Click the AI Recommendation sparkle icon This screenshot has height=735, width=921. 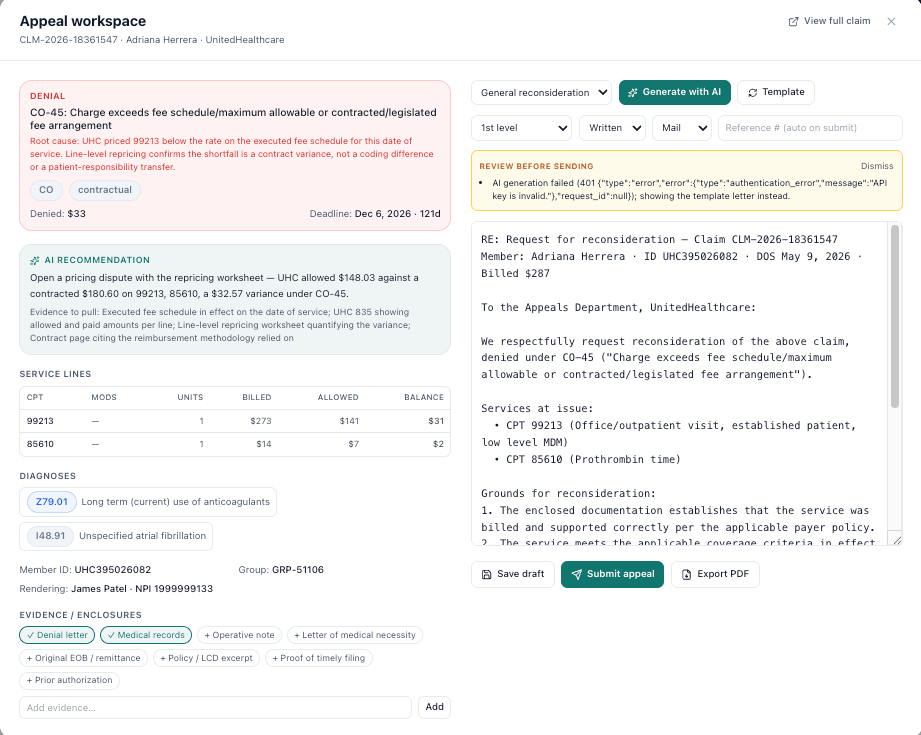coord(35,260)
